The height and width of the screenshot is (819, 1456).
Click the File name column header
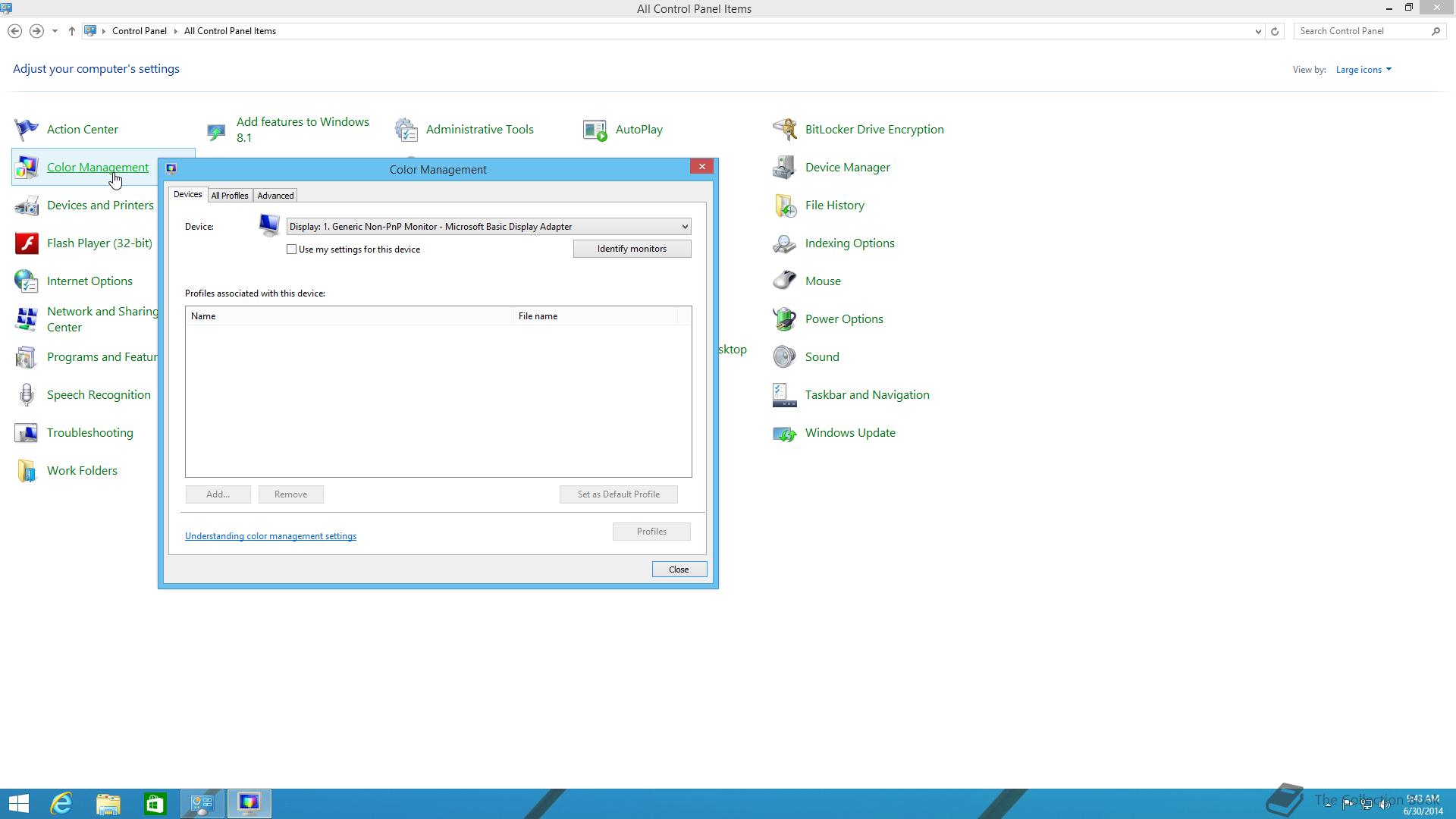595,316
